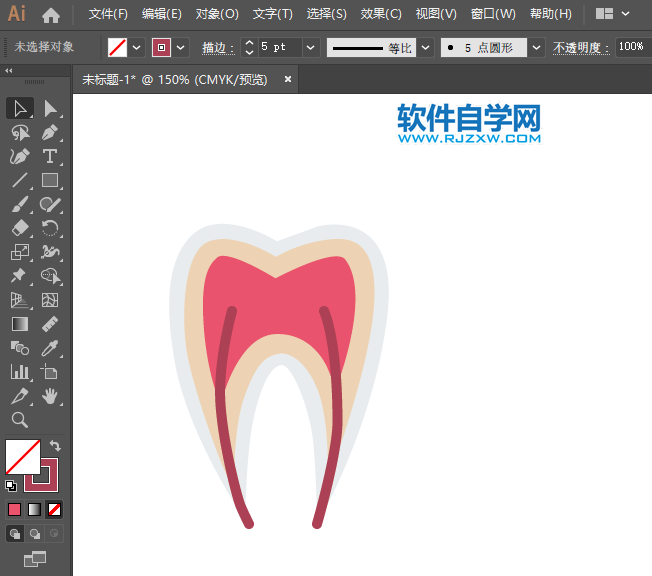Select the Eraser tool
The width and height of the screenshot is (652, 576).
click(x=20, y=228)
